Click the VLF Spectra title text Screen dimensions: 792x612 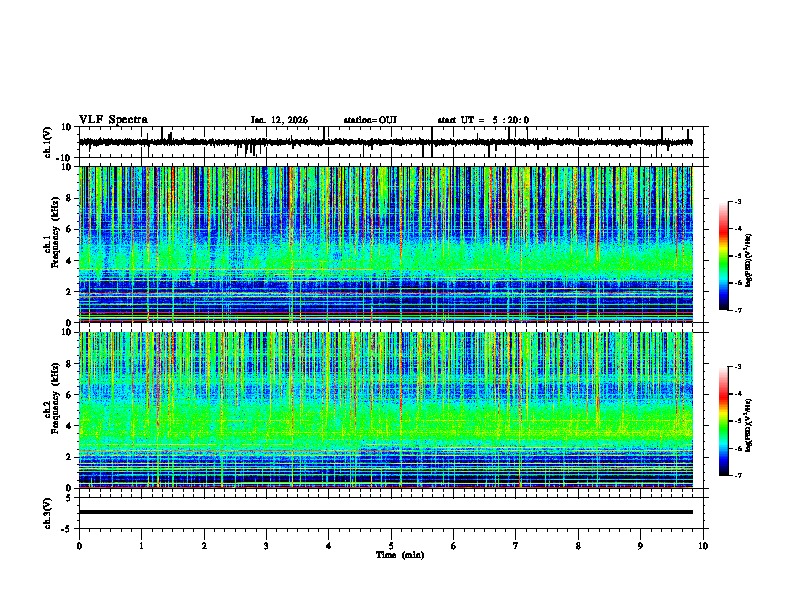pyautogui.click(x=113, y=120)
